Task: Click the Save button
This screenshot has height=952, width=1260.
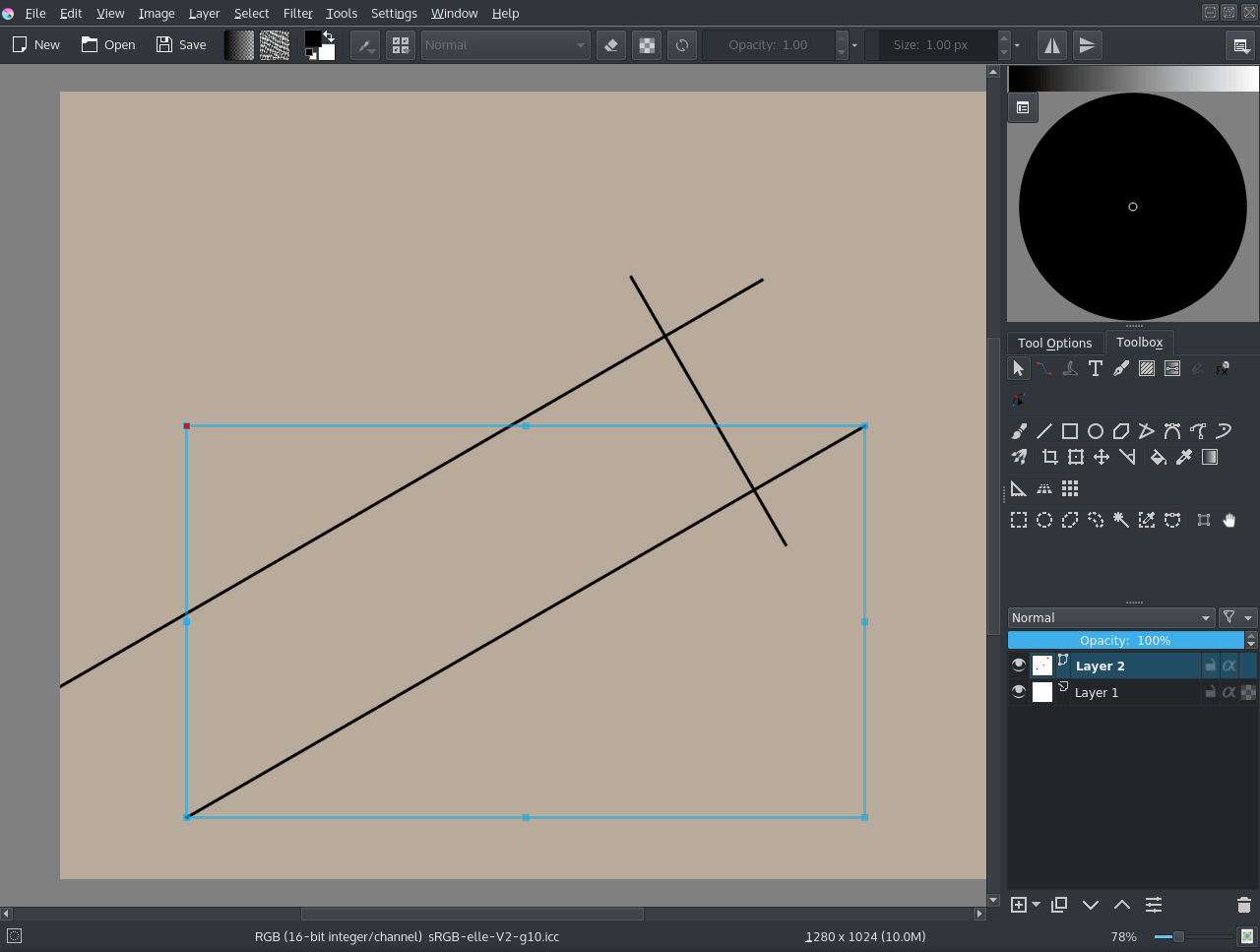Action: [180, 44]
